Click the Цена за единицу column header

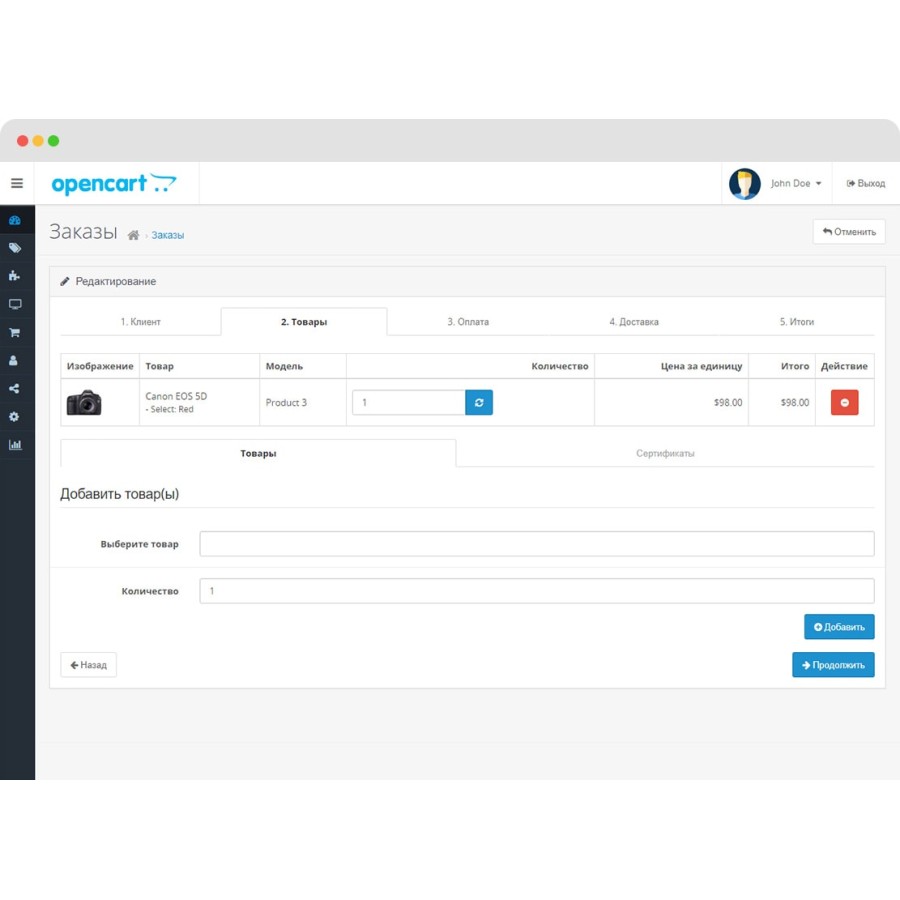tap(701, 366)
